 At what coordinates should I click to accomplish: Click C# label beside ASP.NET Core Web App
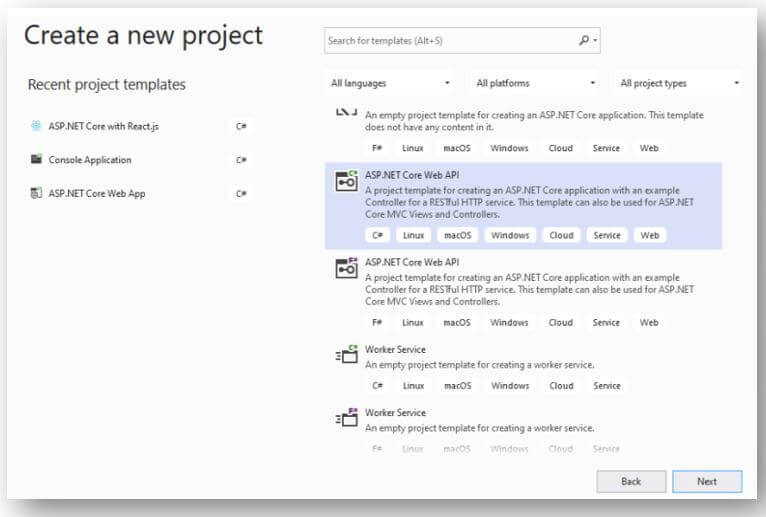[241, 194]
